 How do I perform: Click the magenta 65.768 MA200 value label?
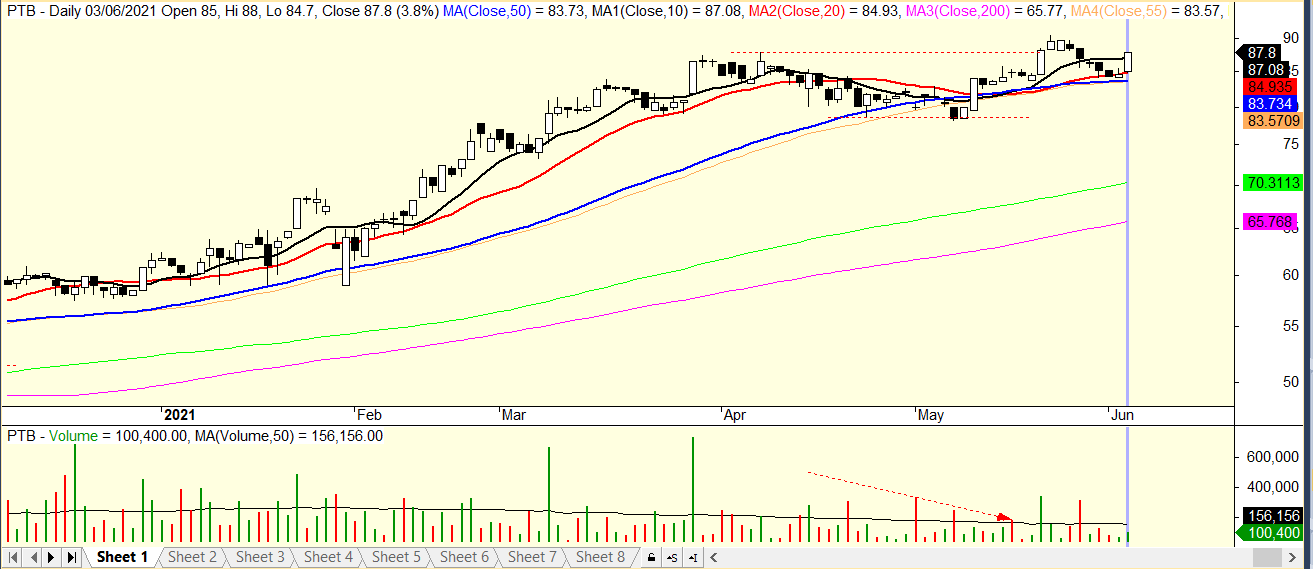pos(1270,222)
